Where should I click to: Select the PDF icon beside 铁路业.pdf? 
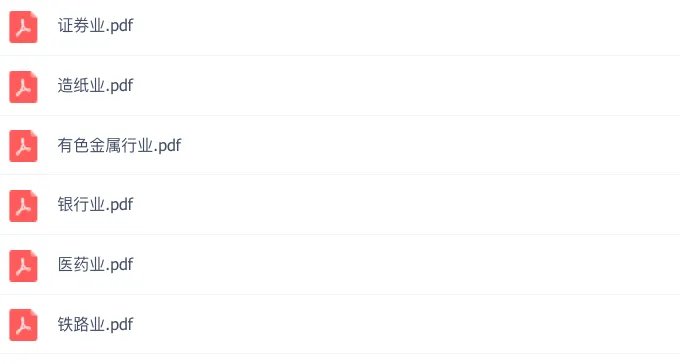coord(23,325)
